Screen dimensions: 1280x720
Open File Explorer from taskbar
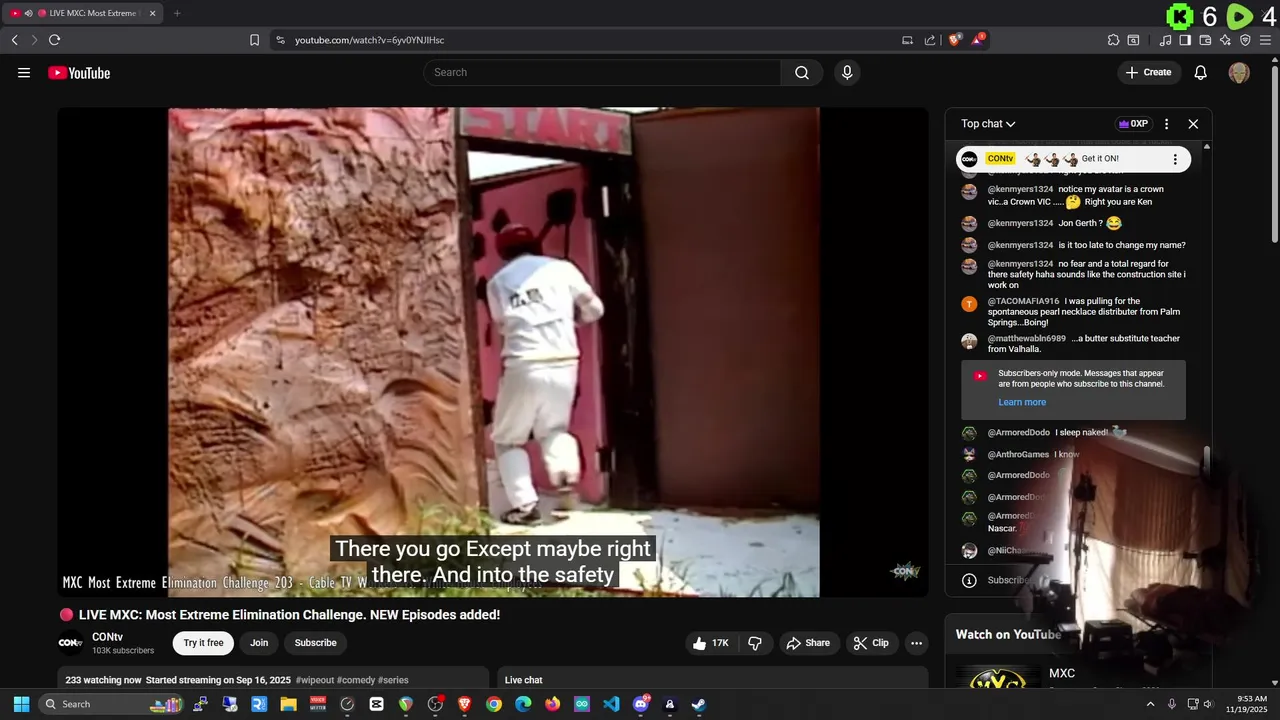coord(288,704)
